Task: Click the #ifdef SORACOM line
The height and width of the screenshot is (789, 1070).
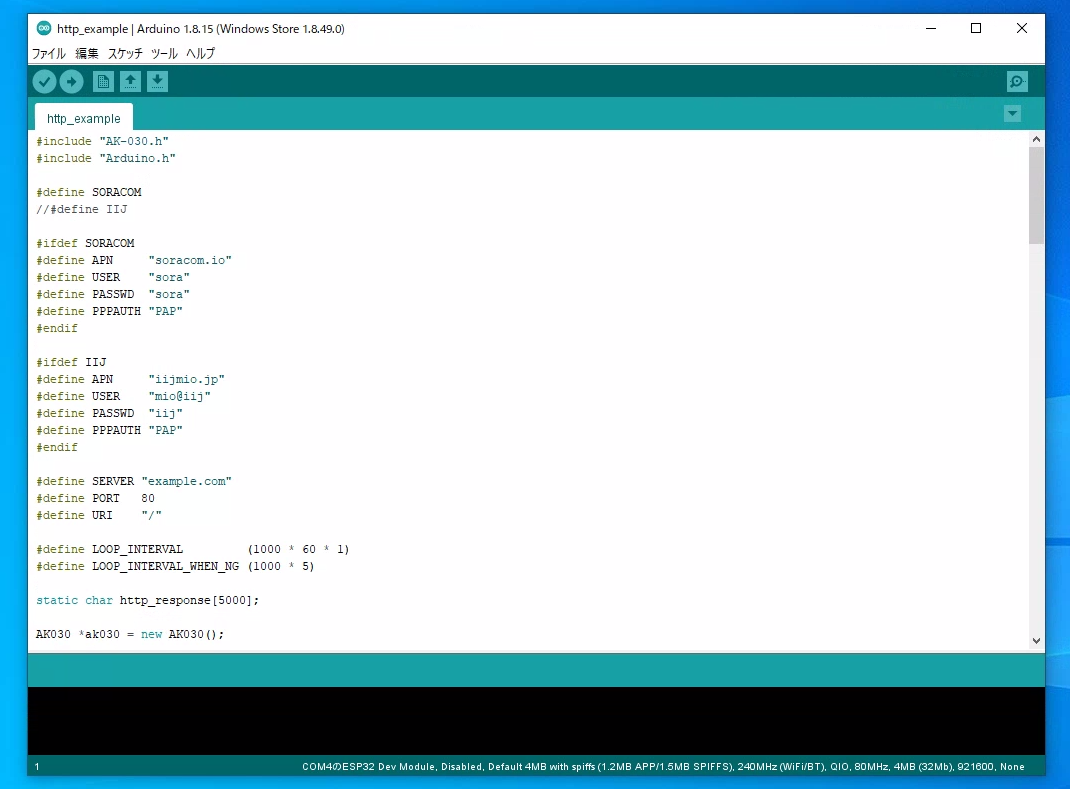Action: pos(85,244)
